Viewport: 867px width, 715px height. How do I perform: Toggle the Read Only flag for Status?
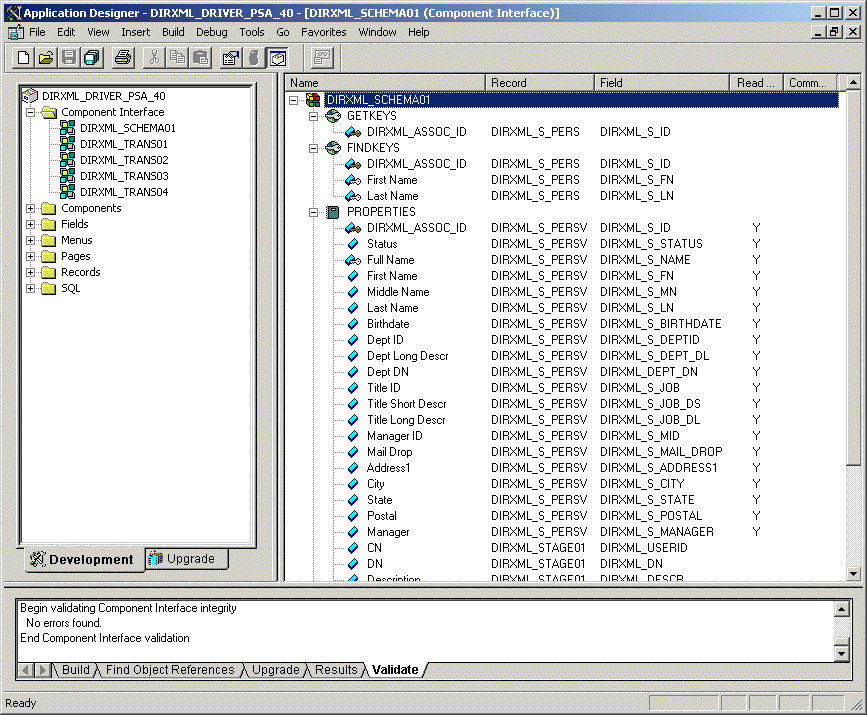click(x=756, y=243)
